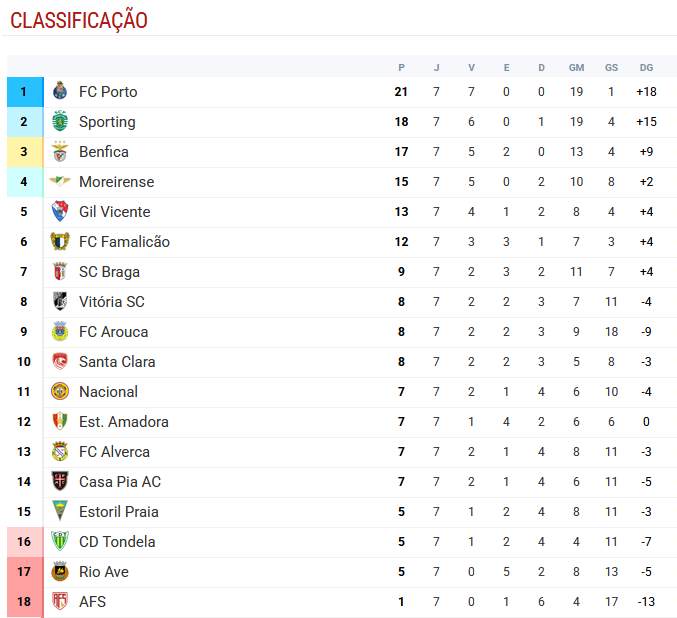Screen dimensions: 677x618
Task: Click the Rio Ave club crest
Action: [60, 572]
